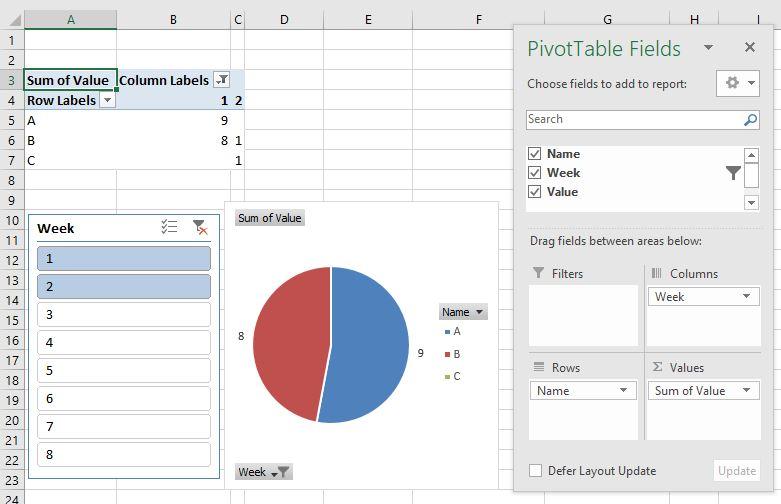Click the Week field filter funnel icon
781x504 pixels.
tap(733, 172)
